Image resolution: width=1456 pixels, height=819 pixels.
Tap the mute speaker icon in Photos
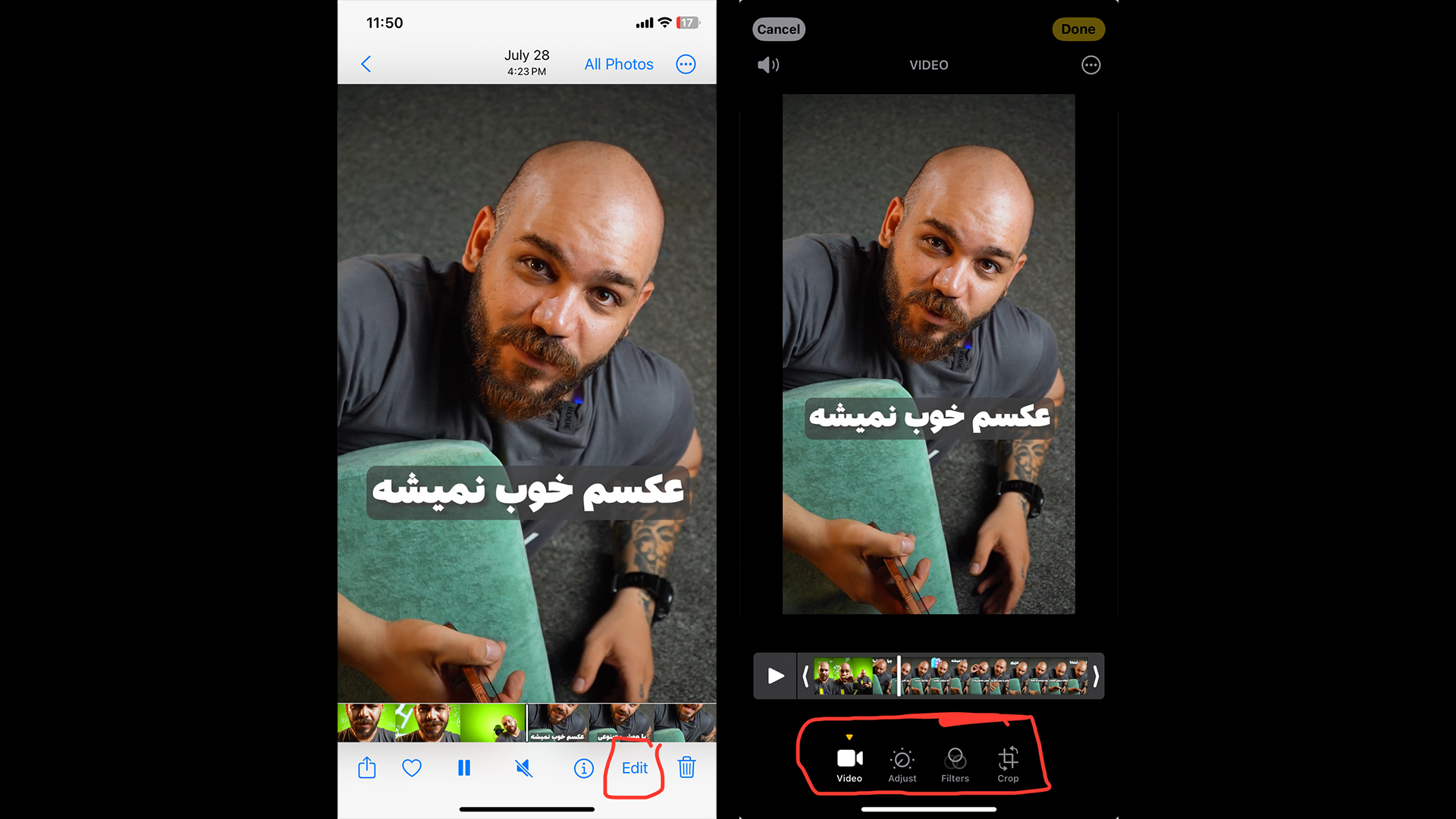click(x=521, y=767)
